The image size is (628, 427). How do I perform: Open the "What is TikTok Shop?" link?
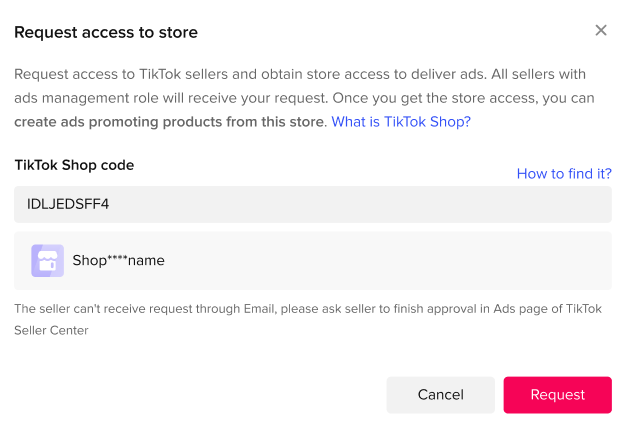(401, 122)
